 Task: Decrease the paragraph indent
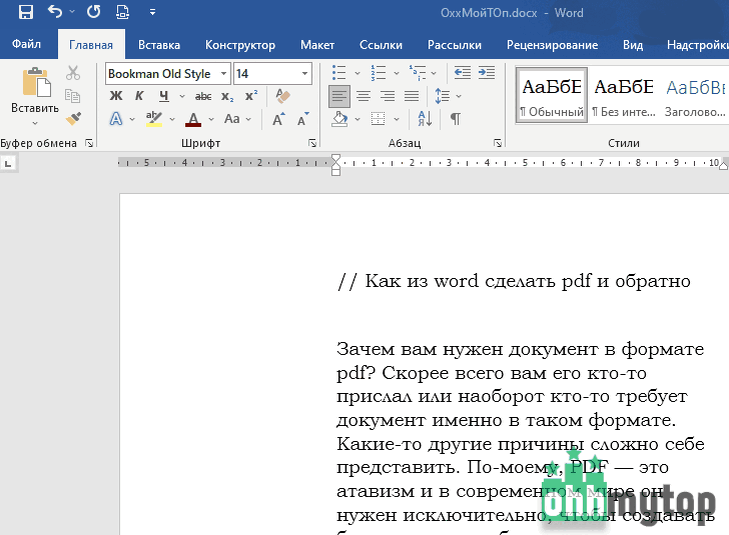click(x=462, y=73)
